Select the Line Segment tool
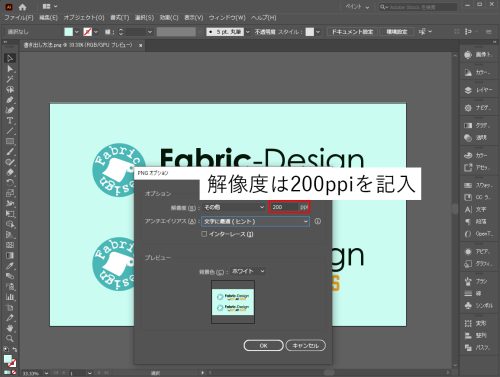500x377 pixels. pyautogui.click(x=10, y=131)
